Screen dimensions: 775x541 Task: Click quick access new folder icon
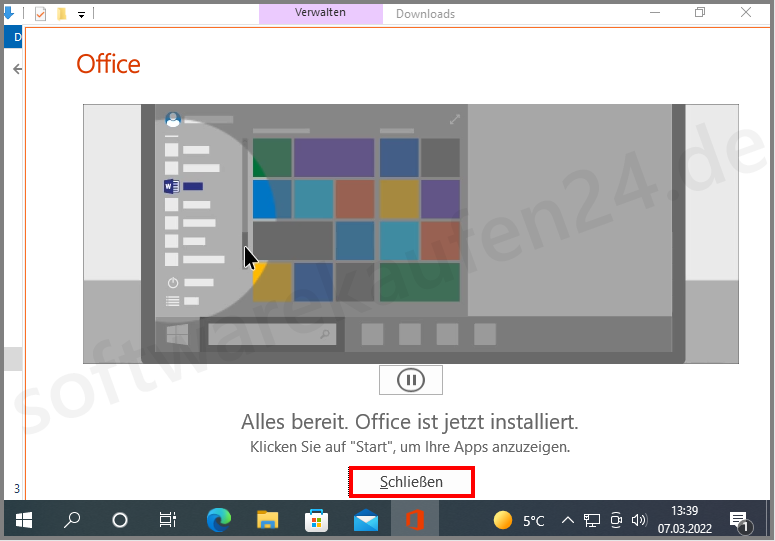(61, 13)
